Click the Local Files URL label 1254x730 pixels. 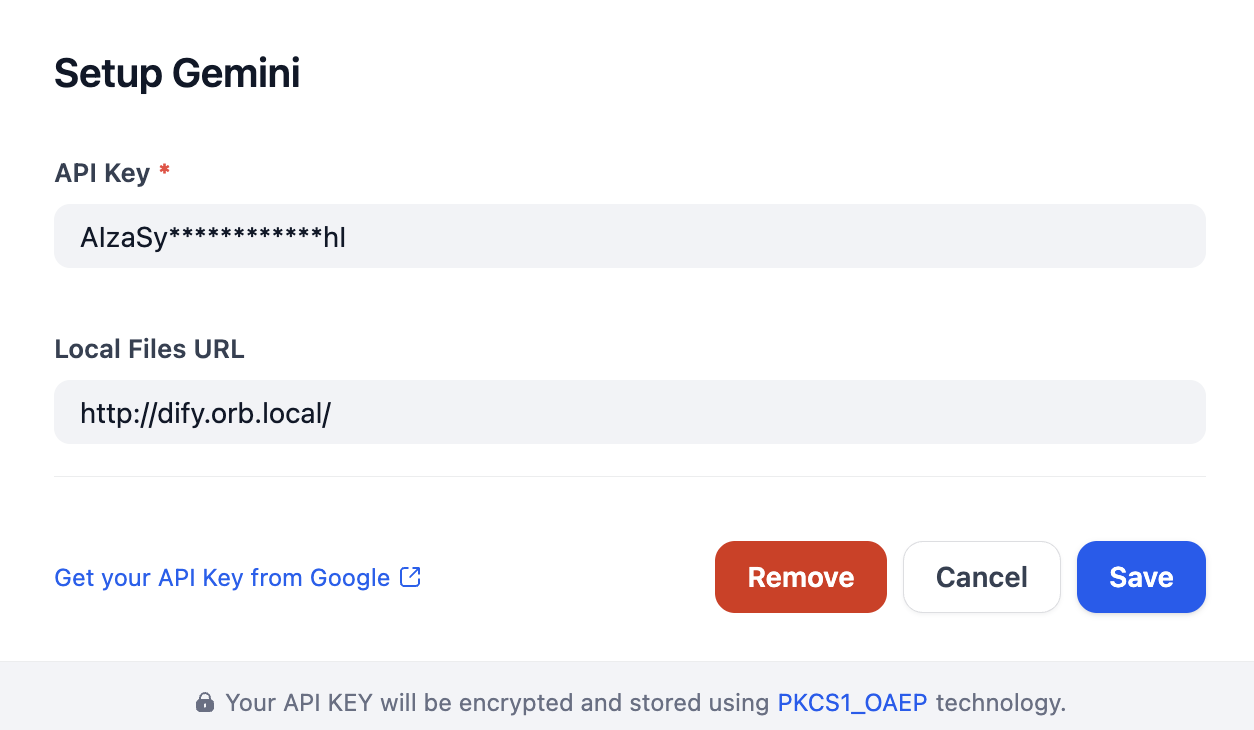(149, 349)
